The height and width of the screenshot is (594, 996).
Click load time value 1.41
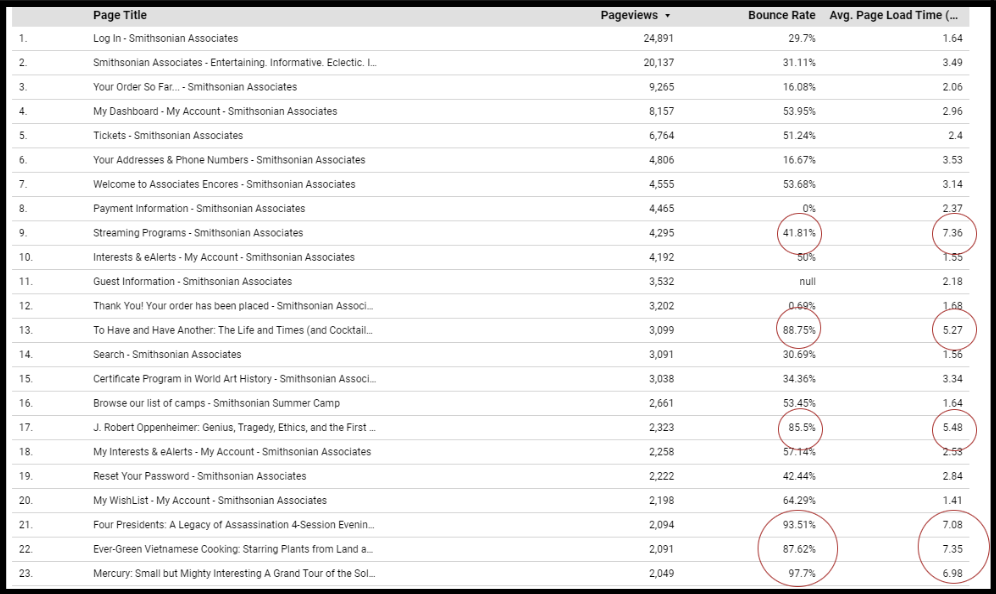952,501
